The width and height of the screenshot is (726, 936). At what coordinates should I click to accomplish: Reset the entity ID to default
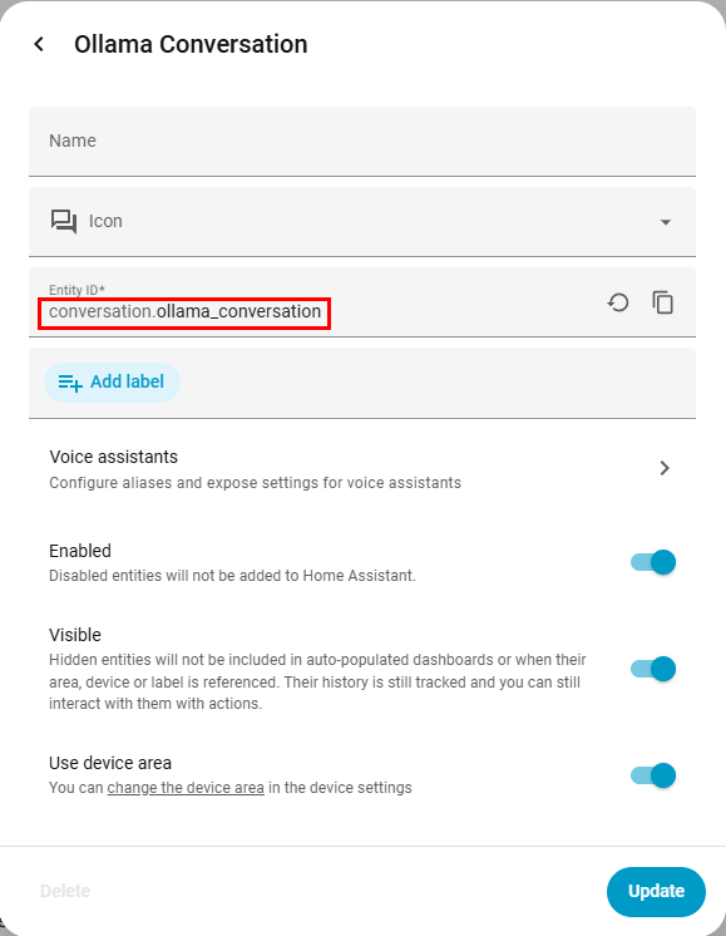point(618,302)
